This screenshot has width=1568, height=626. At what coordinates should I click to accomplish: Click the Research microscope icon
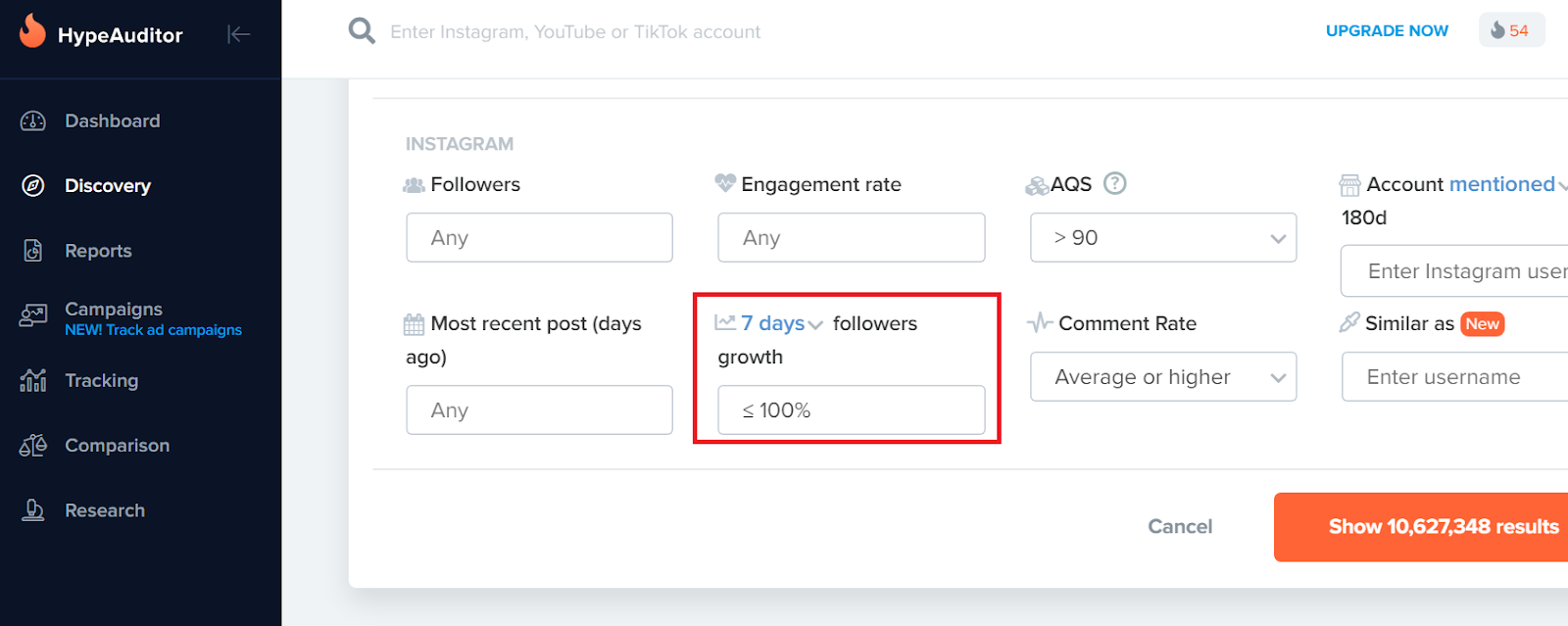33,510
